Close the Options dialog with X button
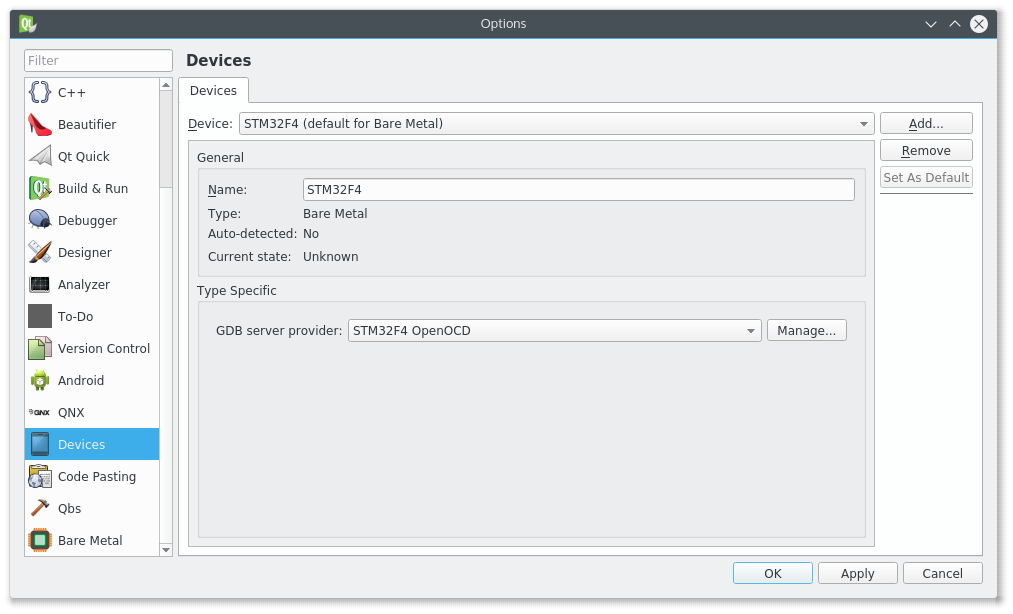Screen dimensions: 1013x614 pyautogui.click(x=979, y=24)
